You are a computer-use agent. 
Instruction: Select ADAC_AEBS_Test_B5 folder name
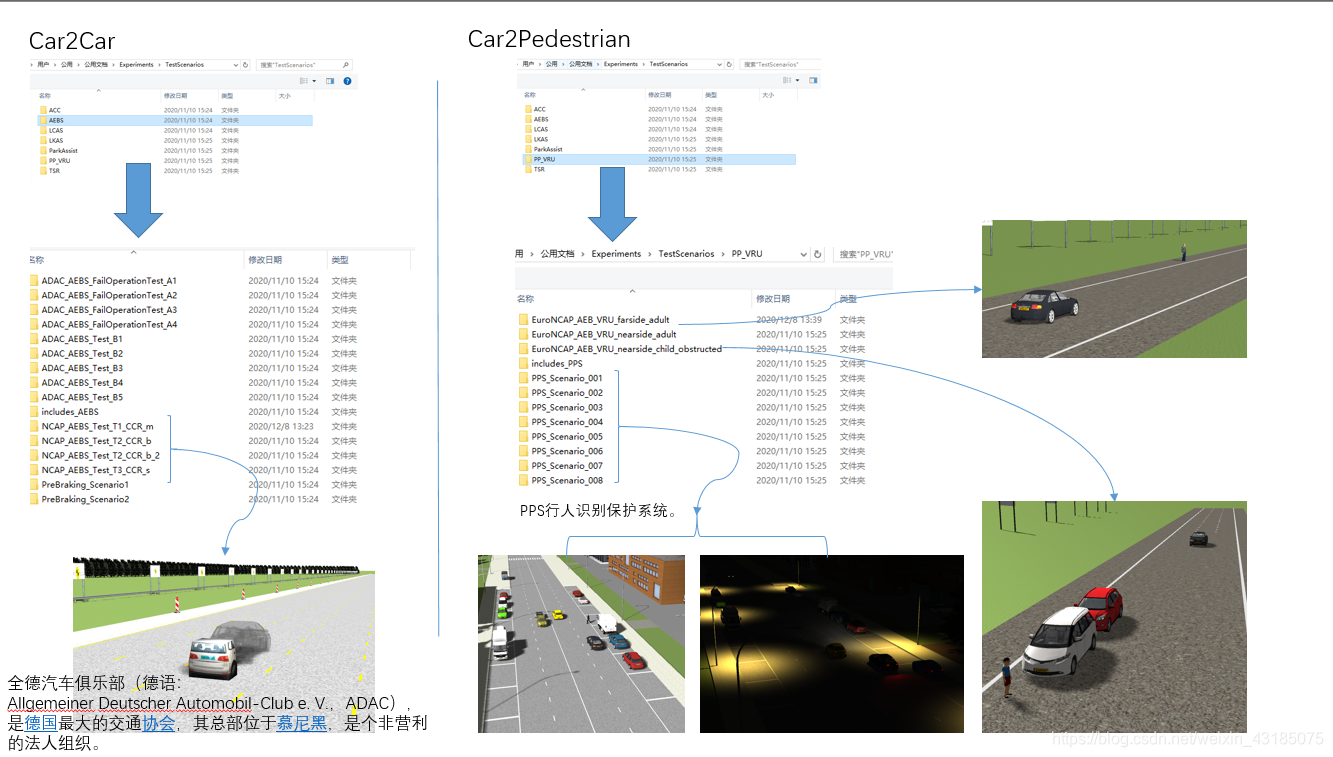coord(82,397)
